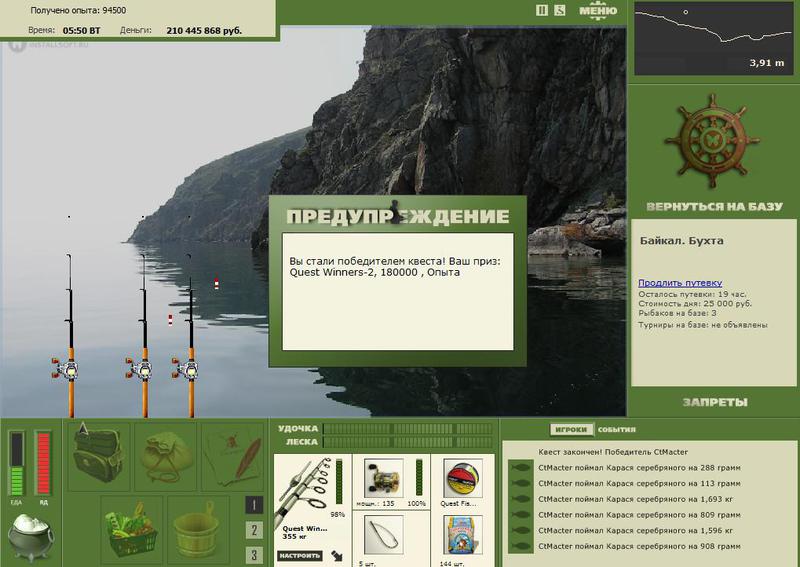800x567 pixels.
Task: Click the rod wear bar showing 98%
Action: pyautogui.click(x=339, y=482)
